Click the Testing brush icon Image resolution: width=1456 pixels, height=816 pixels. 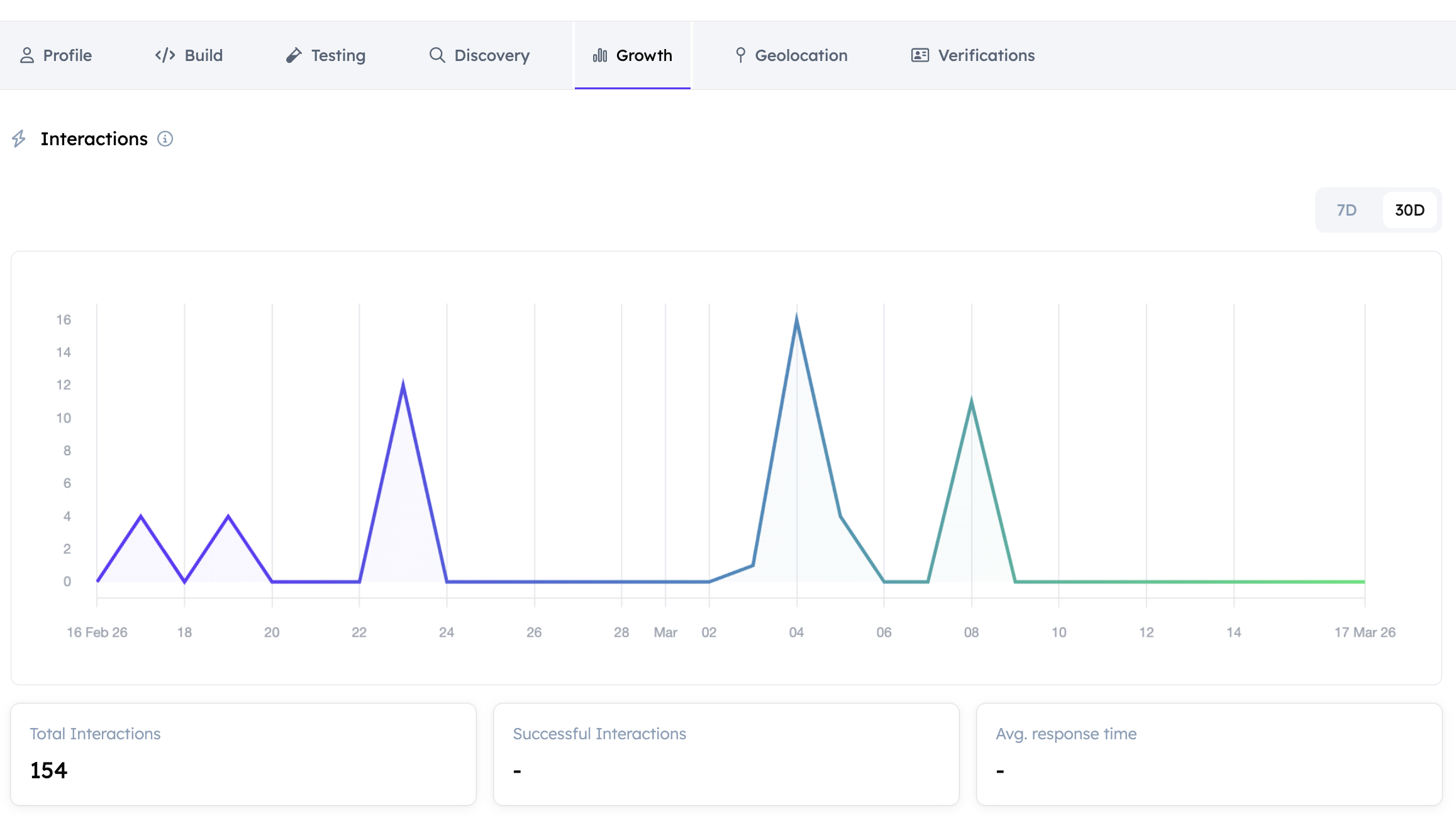tap(294, 55)
